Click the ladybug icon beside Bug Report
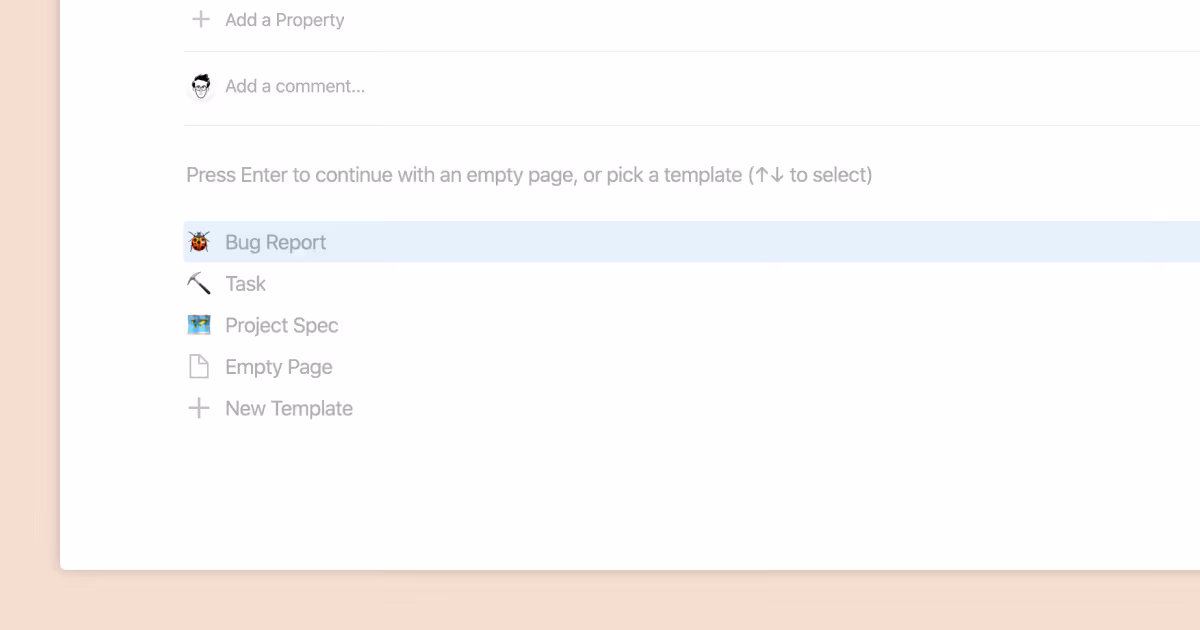 point(199,241)
